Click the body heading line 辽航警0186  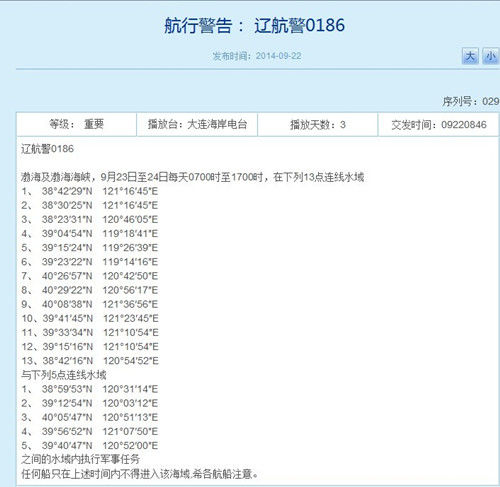tap(47, 149)
